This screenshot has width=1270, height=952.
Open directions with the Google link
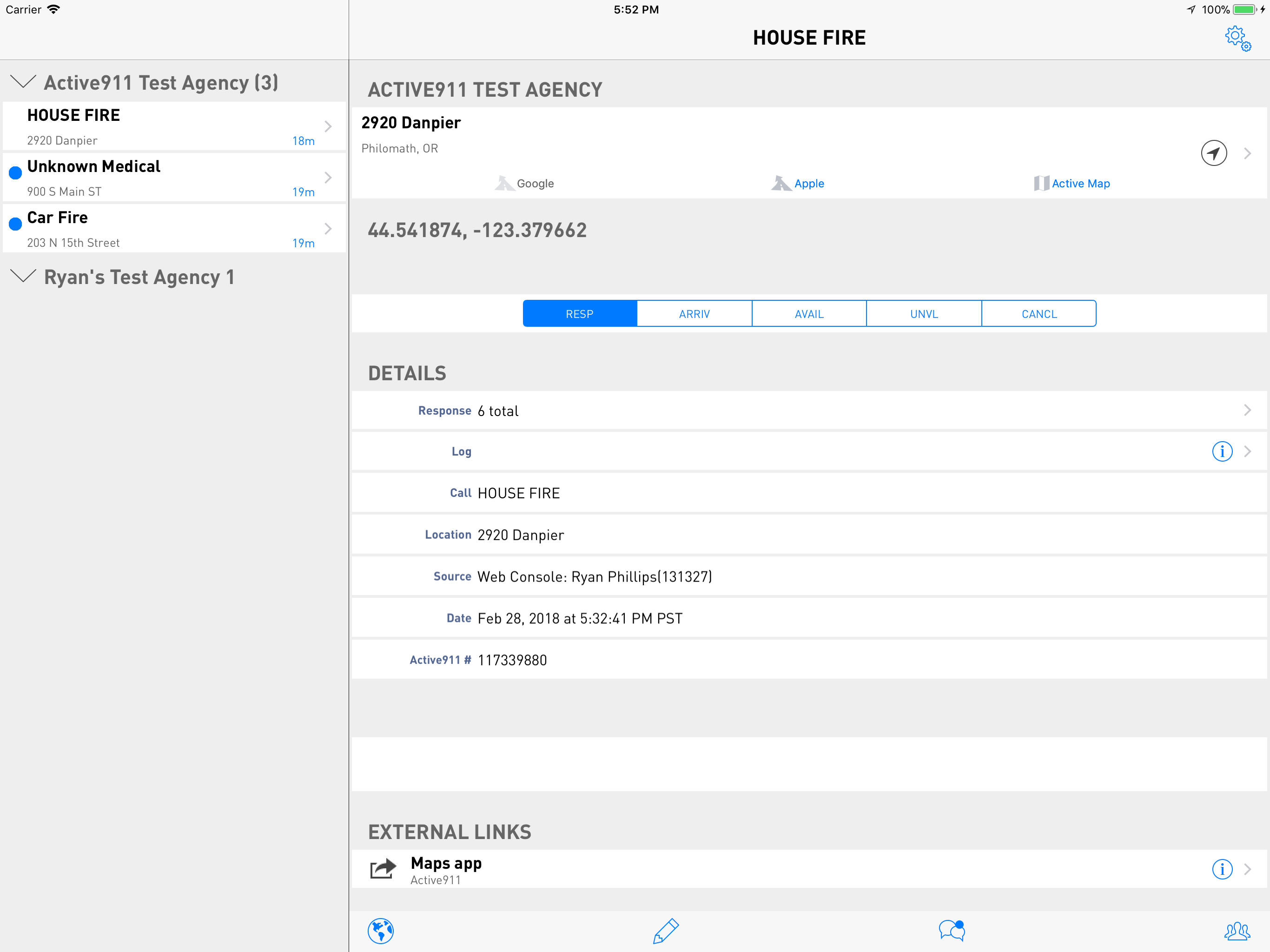click(535, 183)
